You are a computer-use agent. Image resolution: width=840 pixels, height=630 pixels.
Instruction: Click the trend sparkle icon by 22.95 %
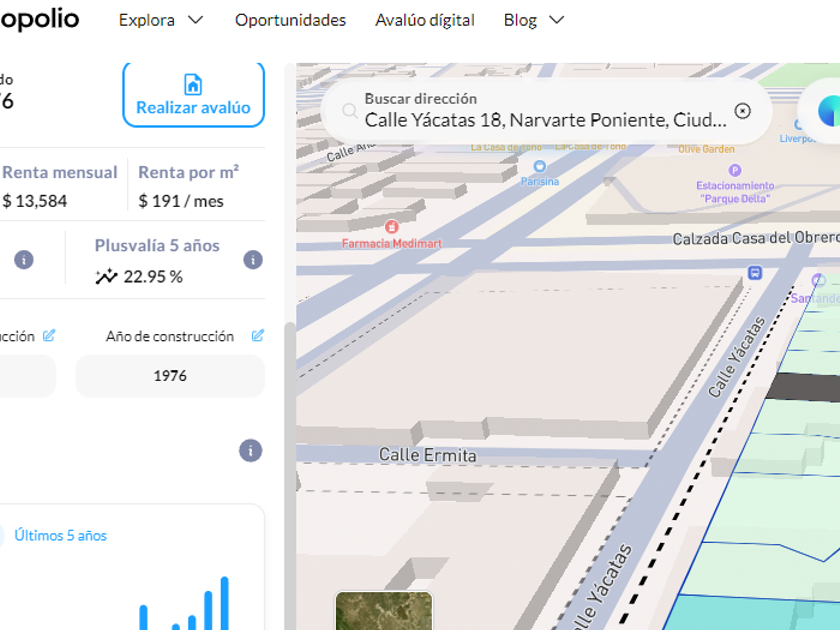[106, 276]
